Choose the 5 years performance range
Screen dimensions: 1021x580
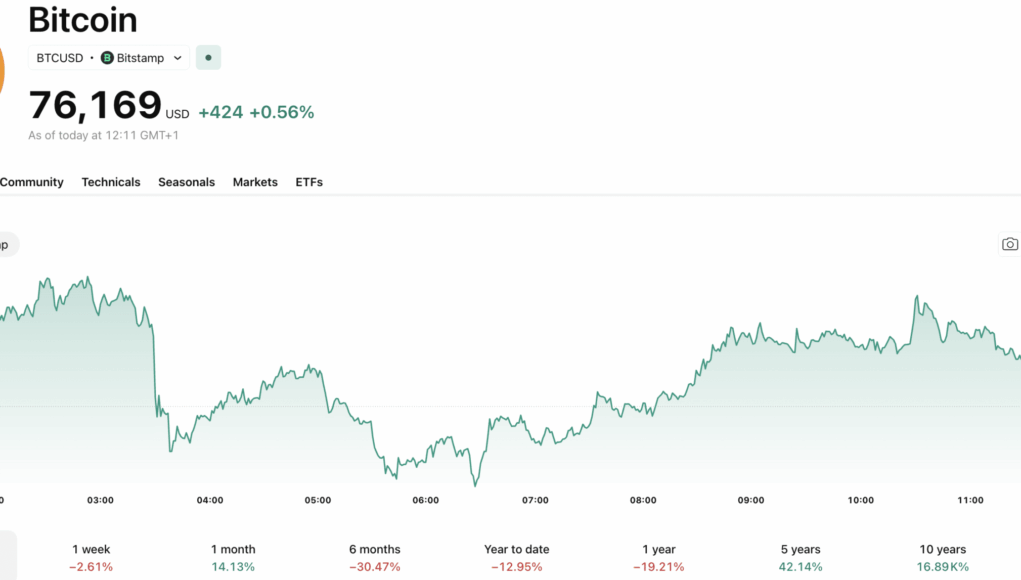[801, 557]
